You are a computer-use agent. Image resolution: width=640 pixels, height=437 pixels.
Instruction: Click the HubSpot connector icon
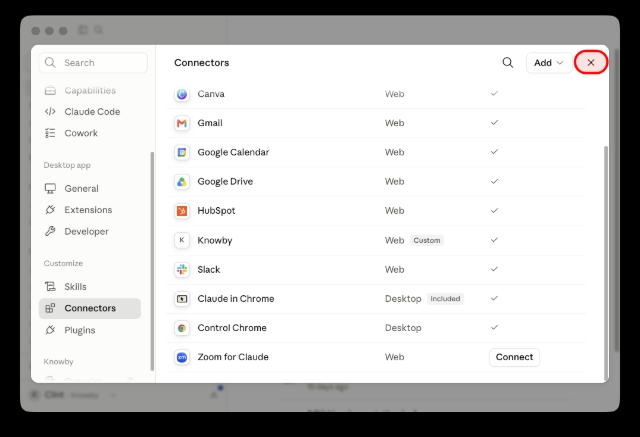[182, 211]
